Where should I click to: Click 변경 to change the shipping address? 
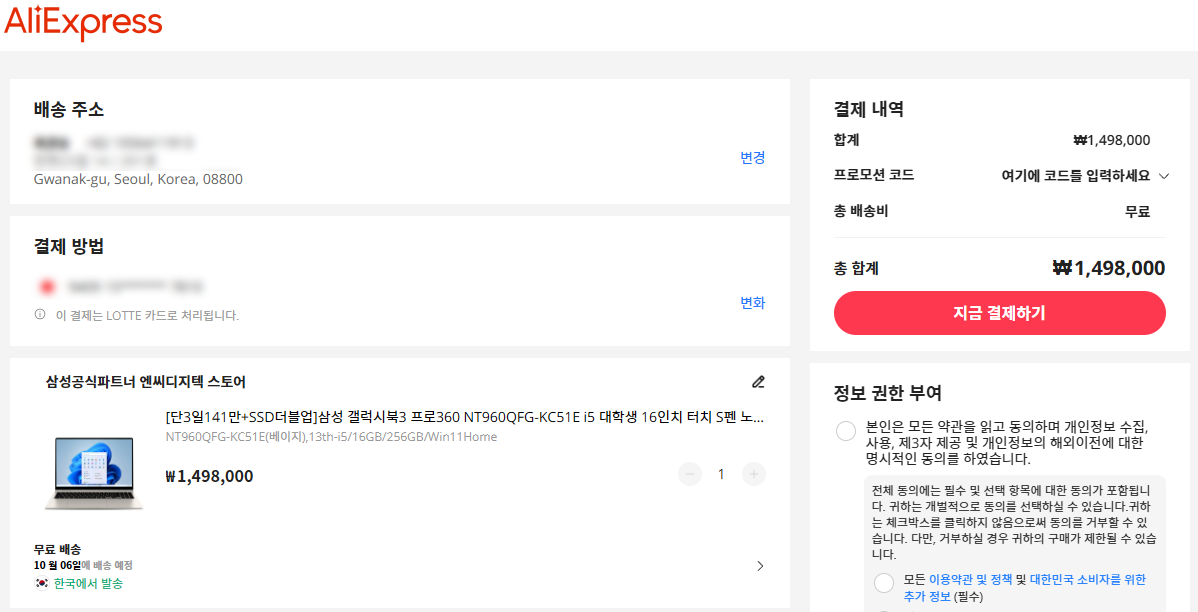click(x=753, y=157)
